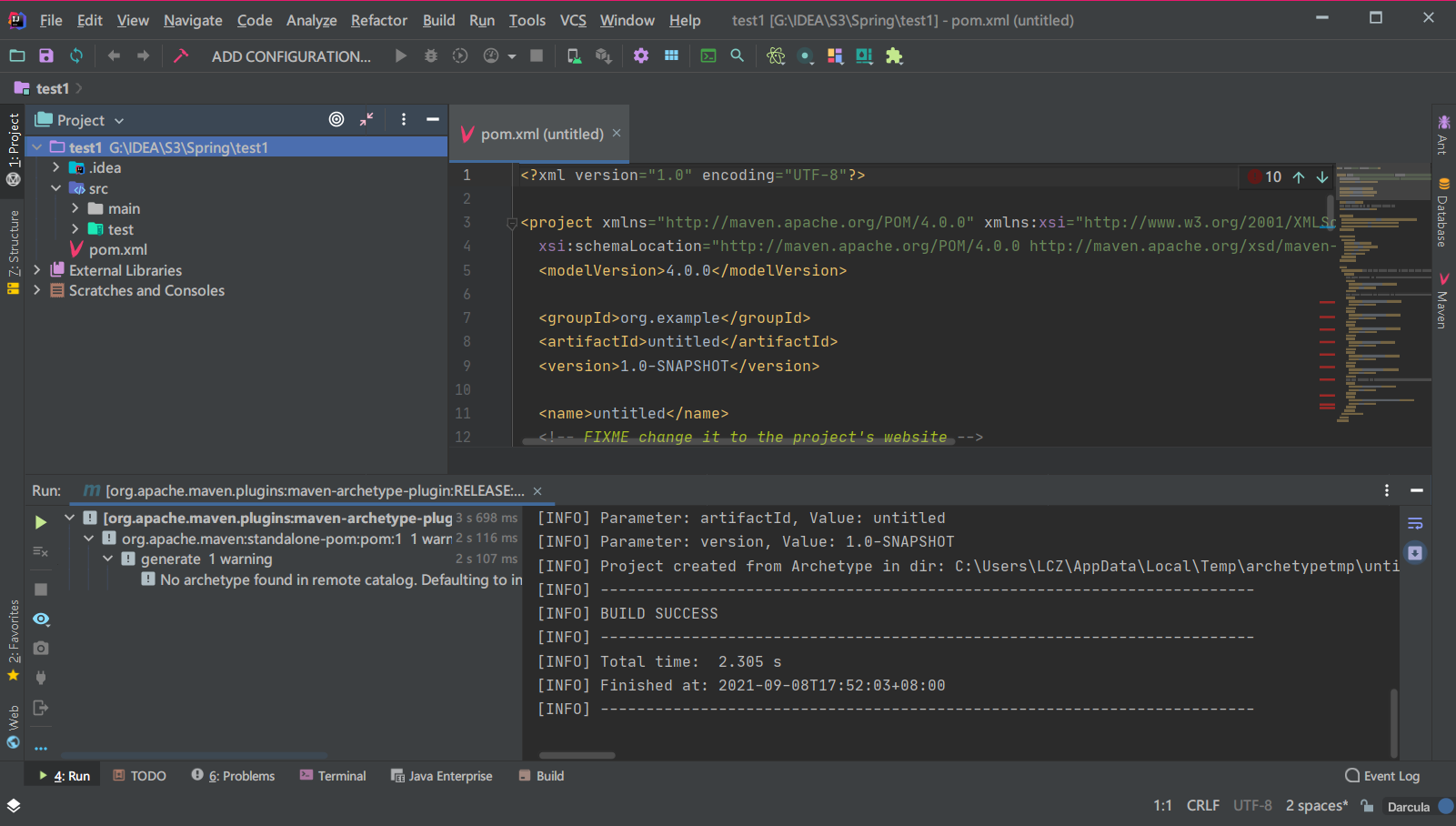Click the horizontal scrollbar in Run console
1456x826 pixels.
pyautogui.click(x=577, y=755)
